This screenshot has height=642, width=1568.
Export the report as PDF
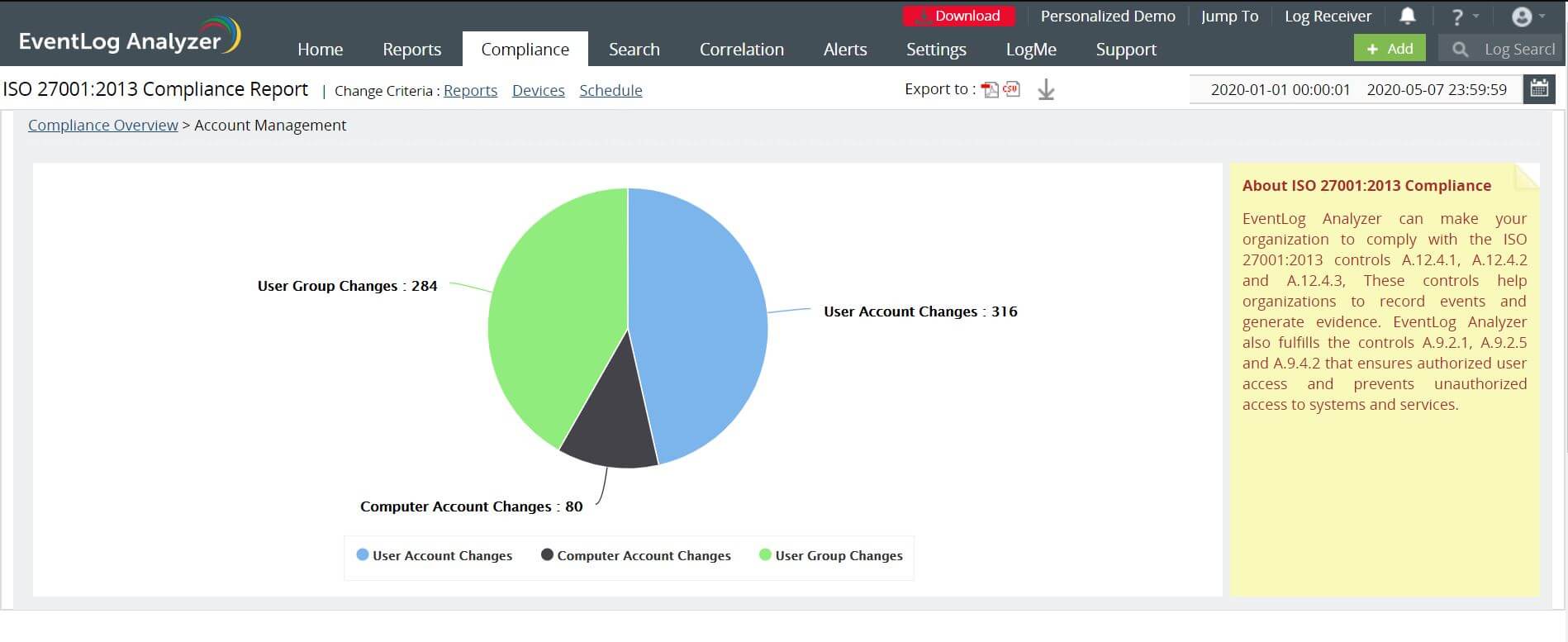click(x=990, y=89)
